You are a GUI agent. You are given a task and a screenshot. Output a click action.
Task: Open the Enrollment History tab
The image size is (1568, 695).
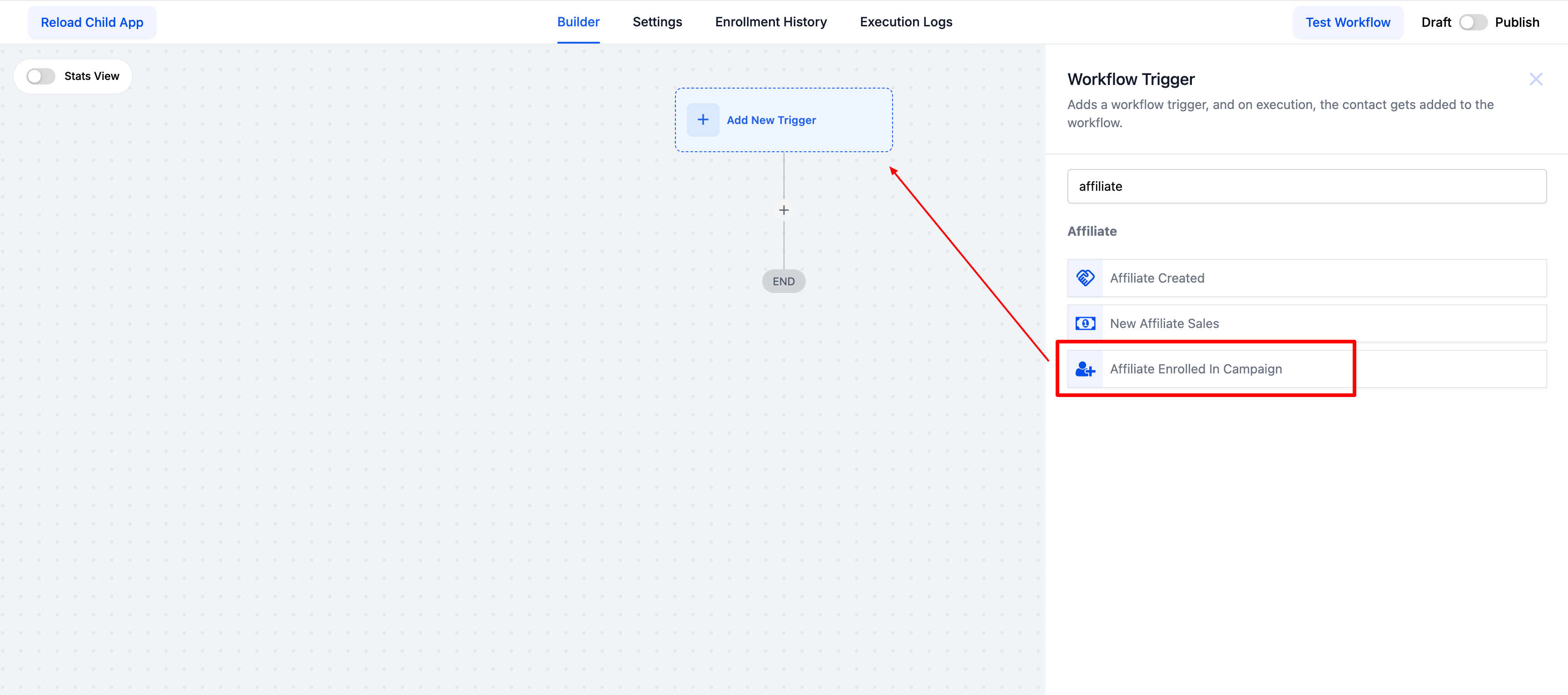[770, 22]
